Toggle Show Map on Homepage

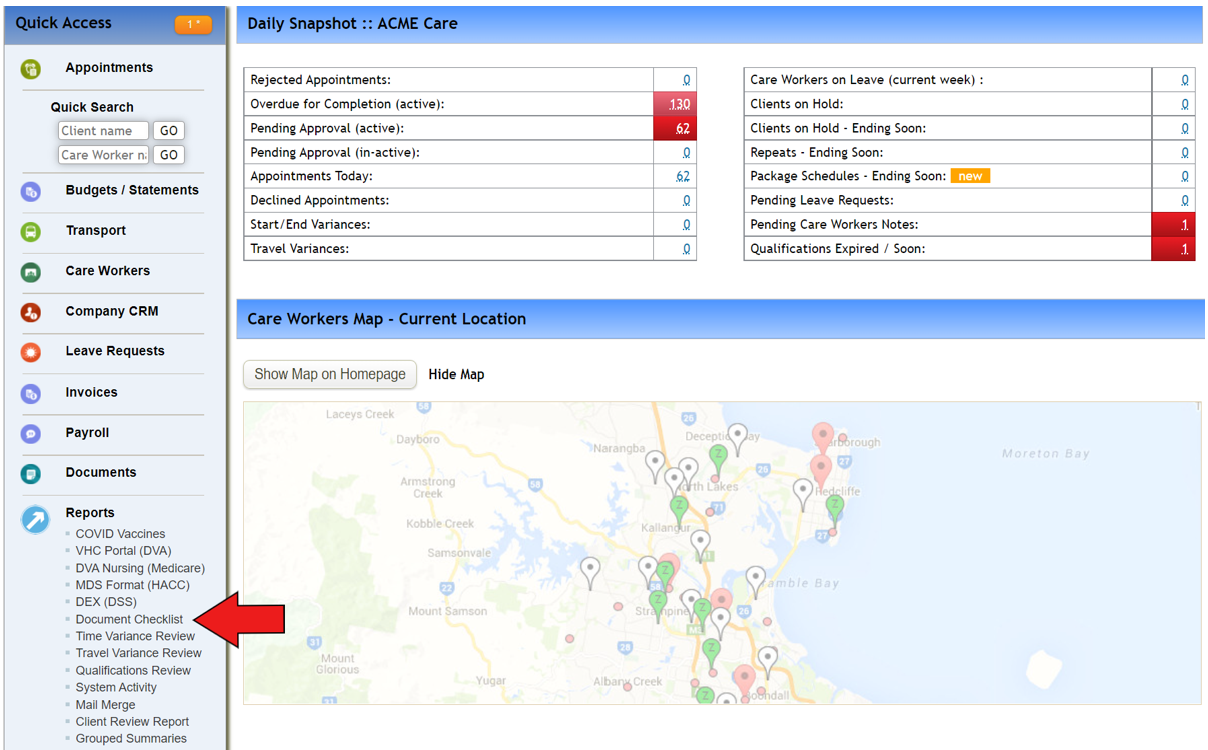[330, 374]
